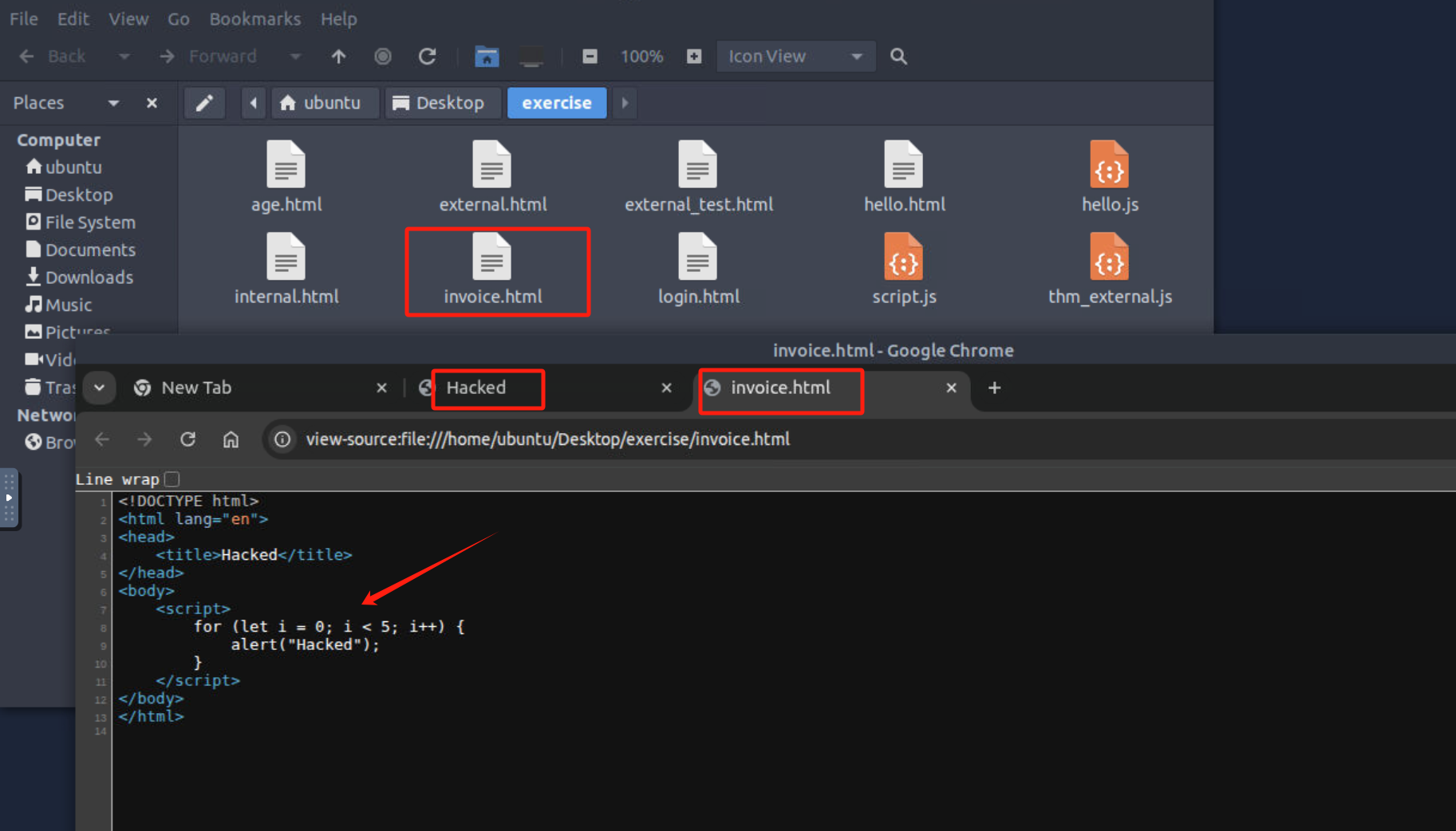Go to Chrome's home page icon
Viewport: 1456px width, 831px height.
tap(231, 439)
